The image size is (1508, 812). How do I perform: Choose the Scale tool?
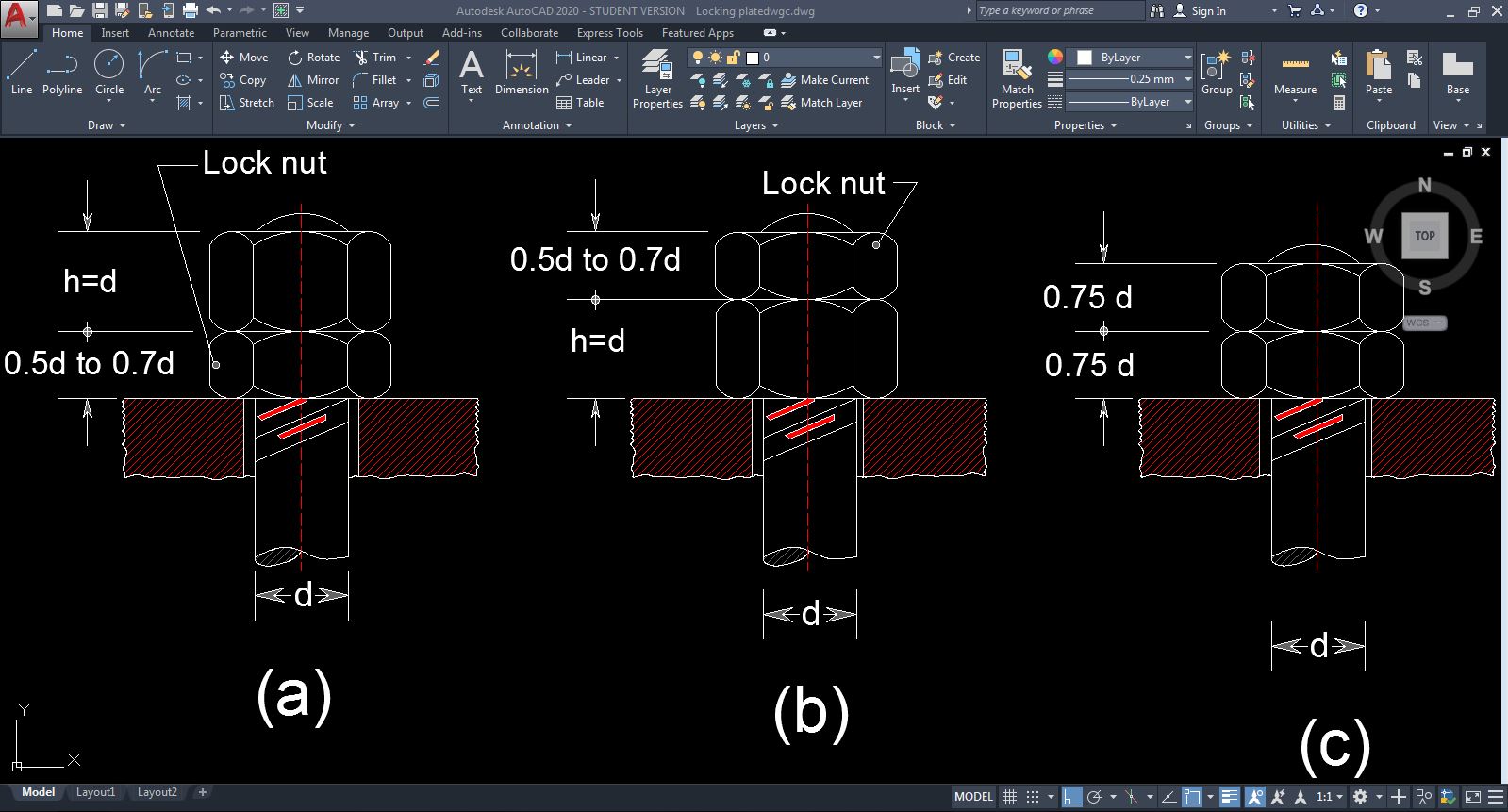[310, 103]
